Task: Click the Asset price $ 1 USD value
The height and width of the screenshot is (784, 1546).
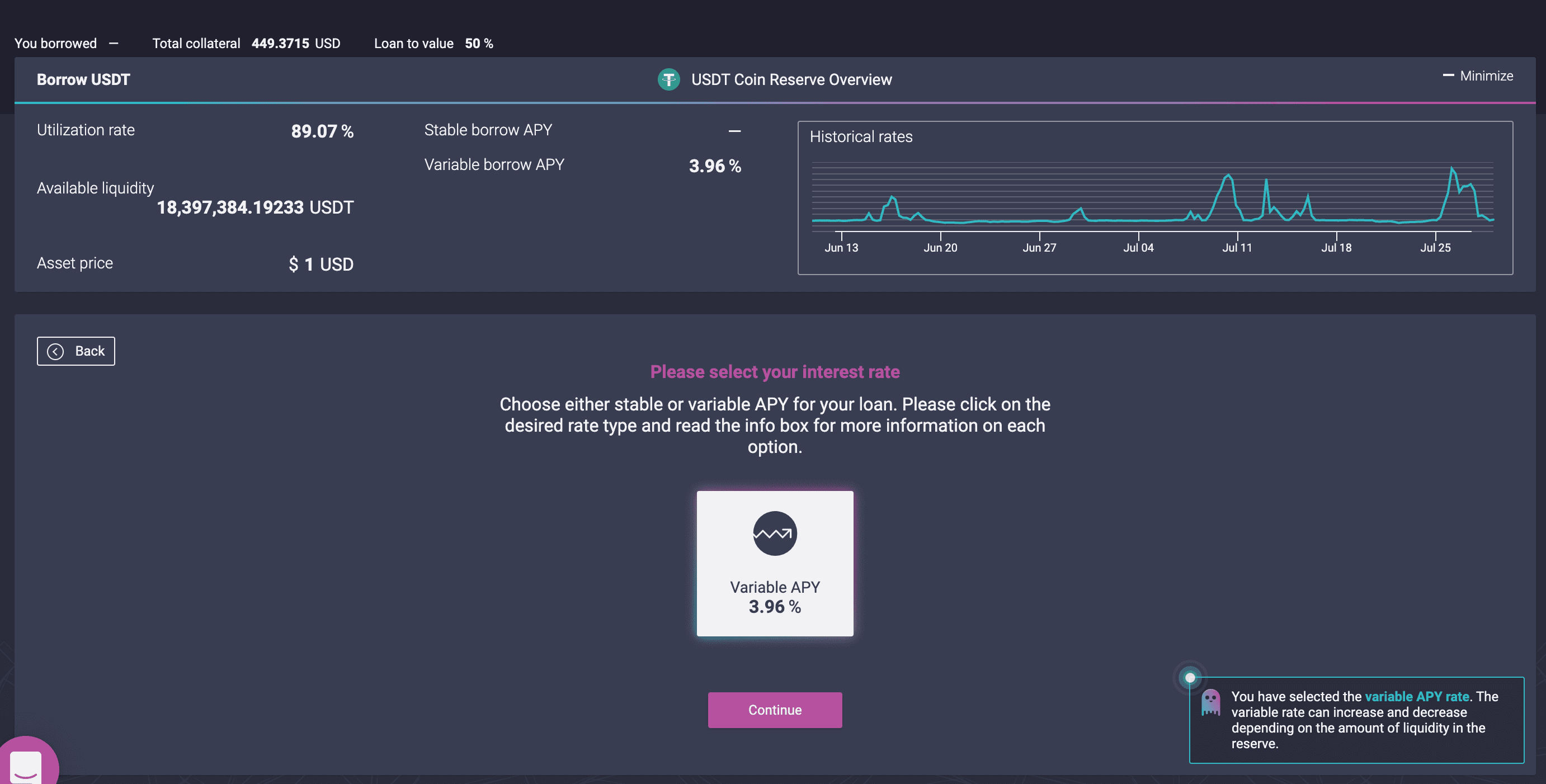Action: click(x=321, y=265)
